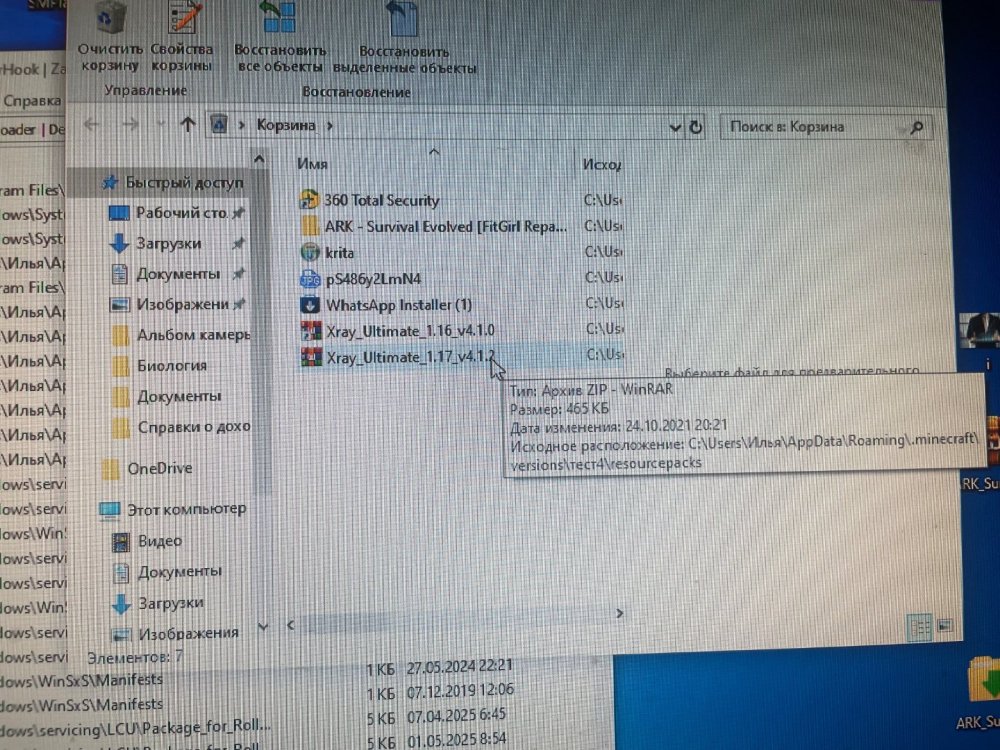Go back with the left arrow navigation button
The width and height of the screenshot is (1000, 750).
tap(92, 124)
